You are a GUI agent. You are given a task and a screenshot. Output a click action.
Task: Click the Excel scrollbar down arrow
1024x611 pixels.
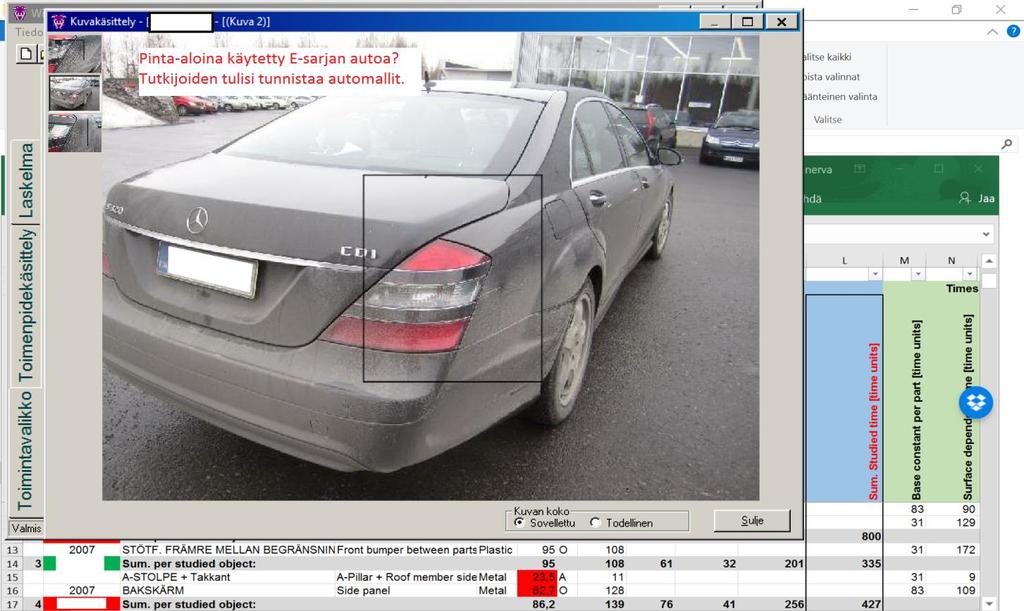click(x=989, y=604)
